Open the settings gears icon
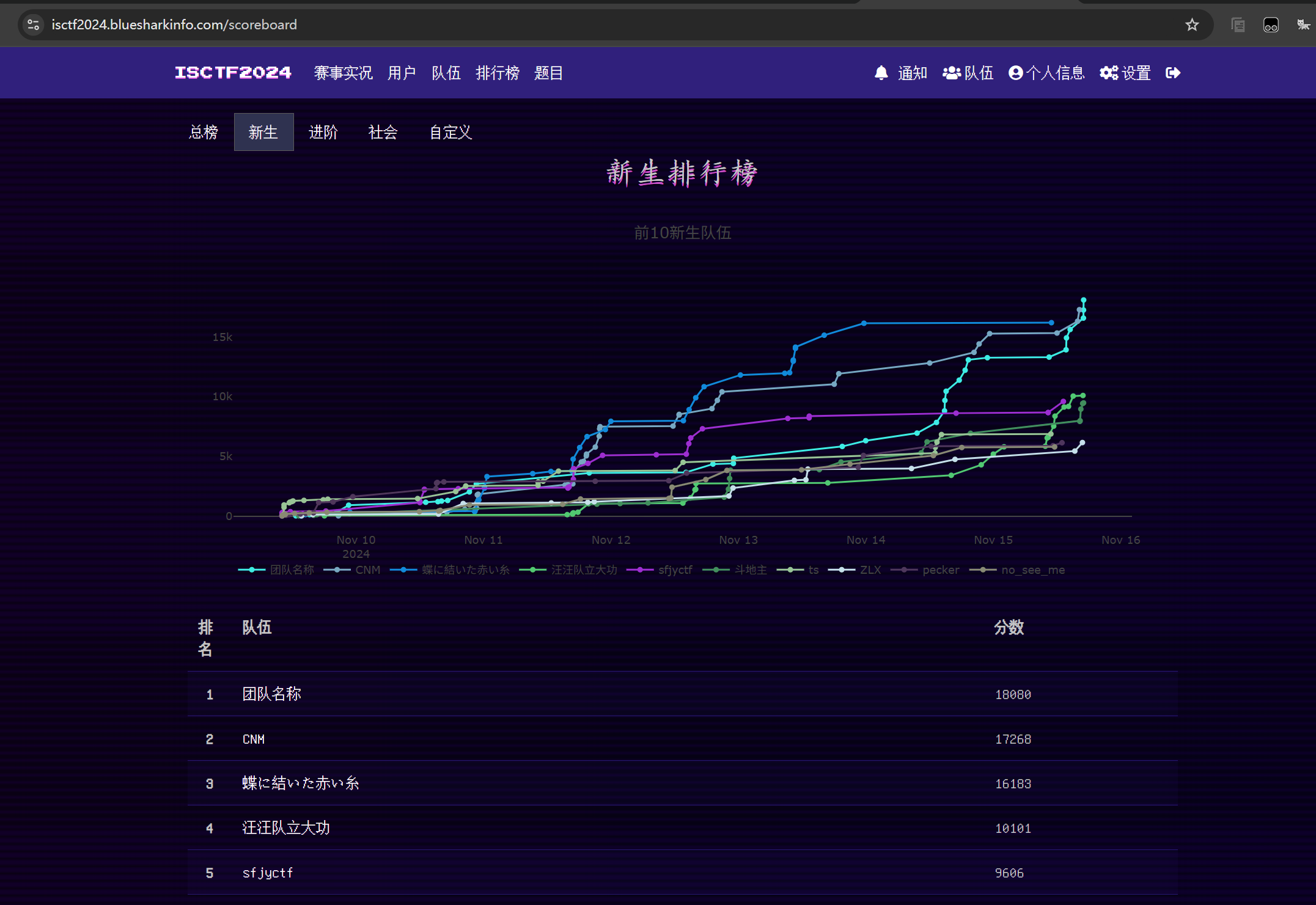Image resolution: width=1316 pixels, height=905 pixels. (x=1108, y=73)
